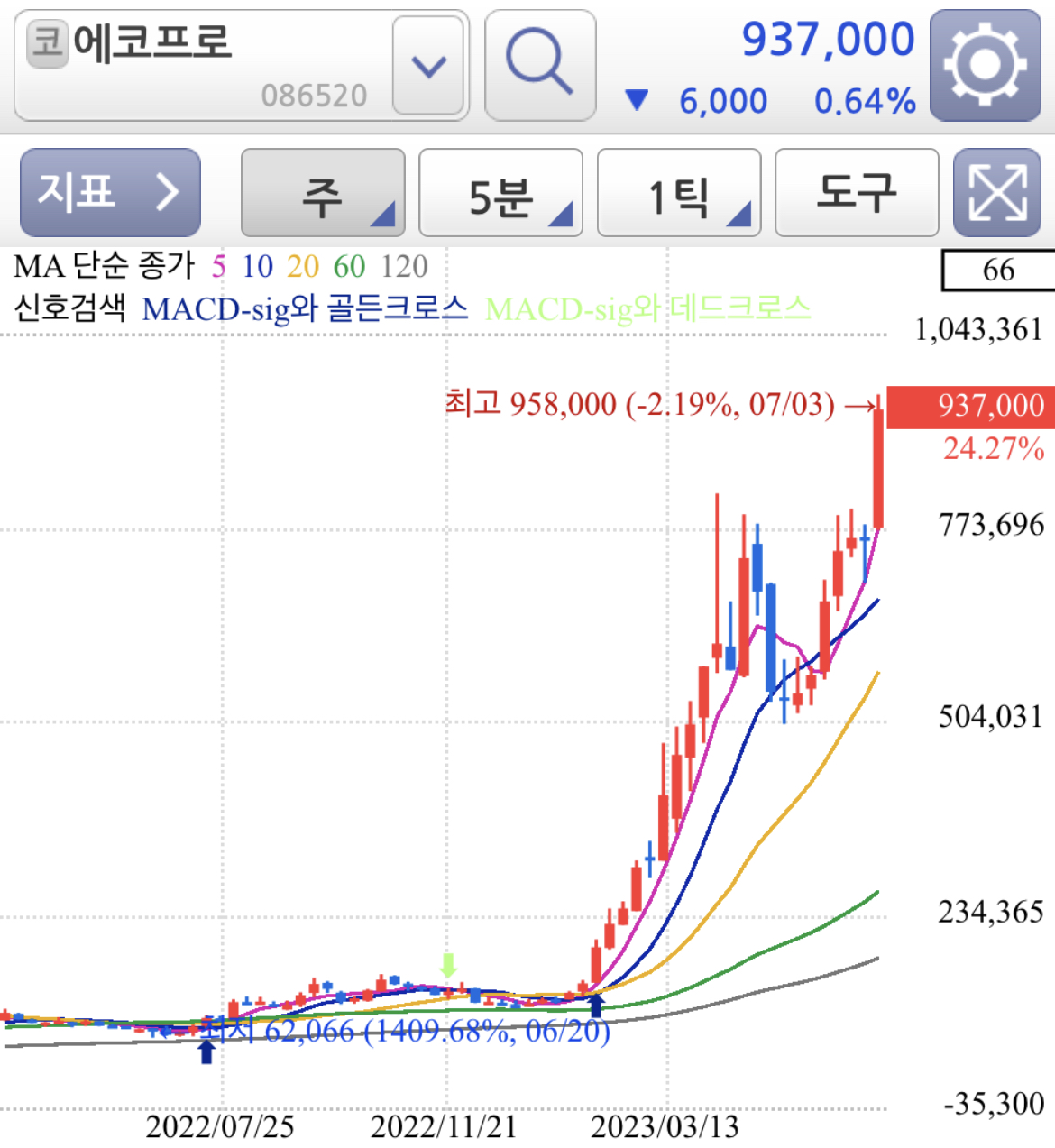Click the stock code 086520
The height and width of the screenshot is (1148, 1055).
pyautogui.click(x=314, y=96)
